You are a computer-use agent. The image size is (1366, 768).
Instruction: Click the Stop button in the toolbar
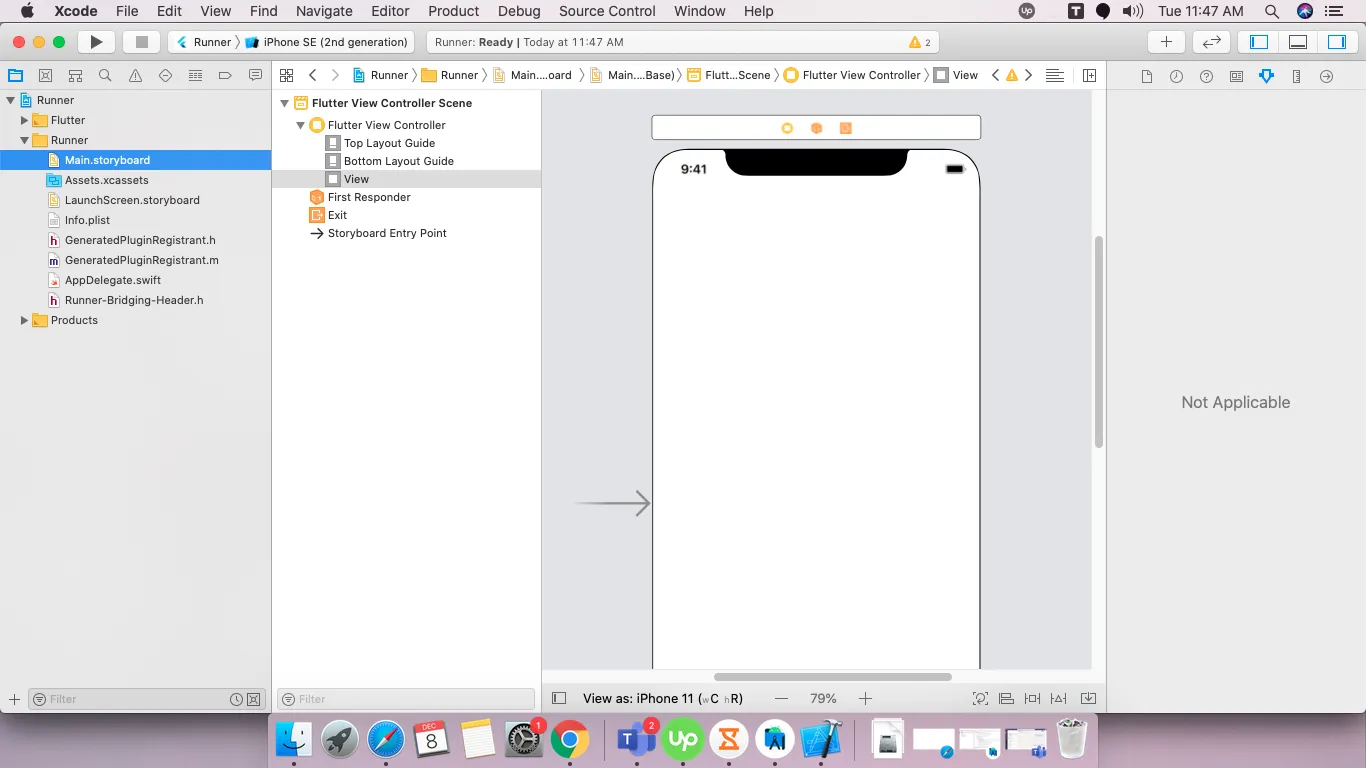141,42
